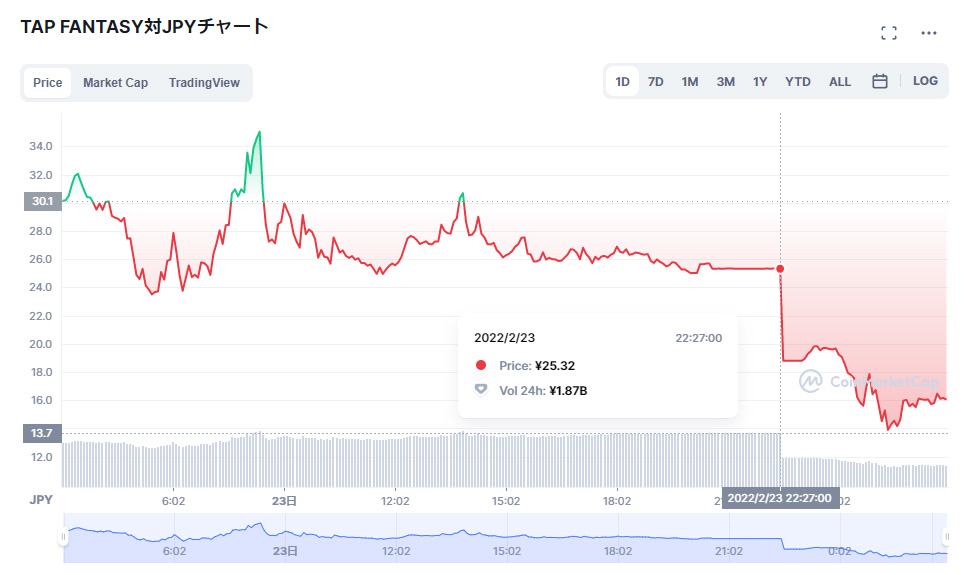Switch to the Market Cap tab
This screenshot has height=575, width=967.
coord(115,83)
